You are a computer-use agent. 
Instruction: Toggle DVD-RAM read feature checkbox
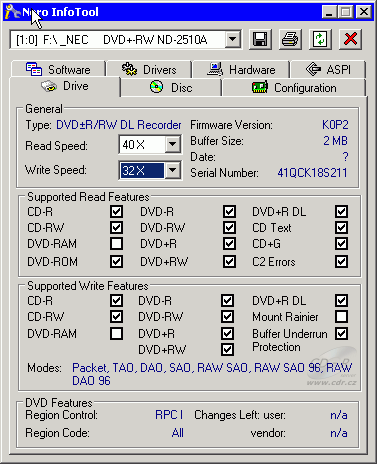(x=116, y=244)
